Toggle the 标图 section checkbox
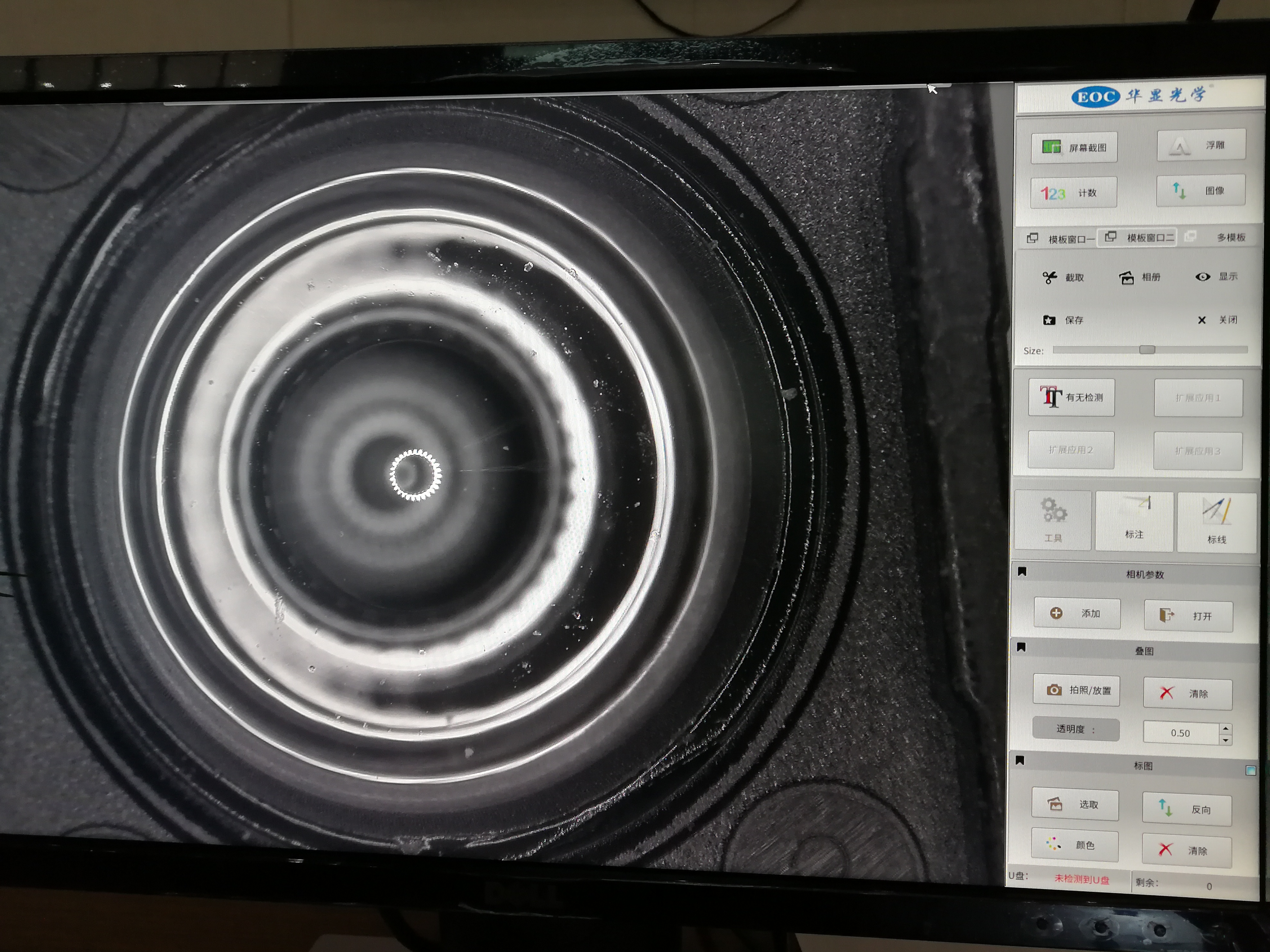Image resolution: width=1270 pixels, height=952 pixels. [1250, 771]
